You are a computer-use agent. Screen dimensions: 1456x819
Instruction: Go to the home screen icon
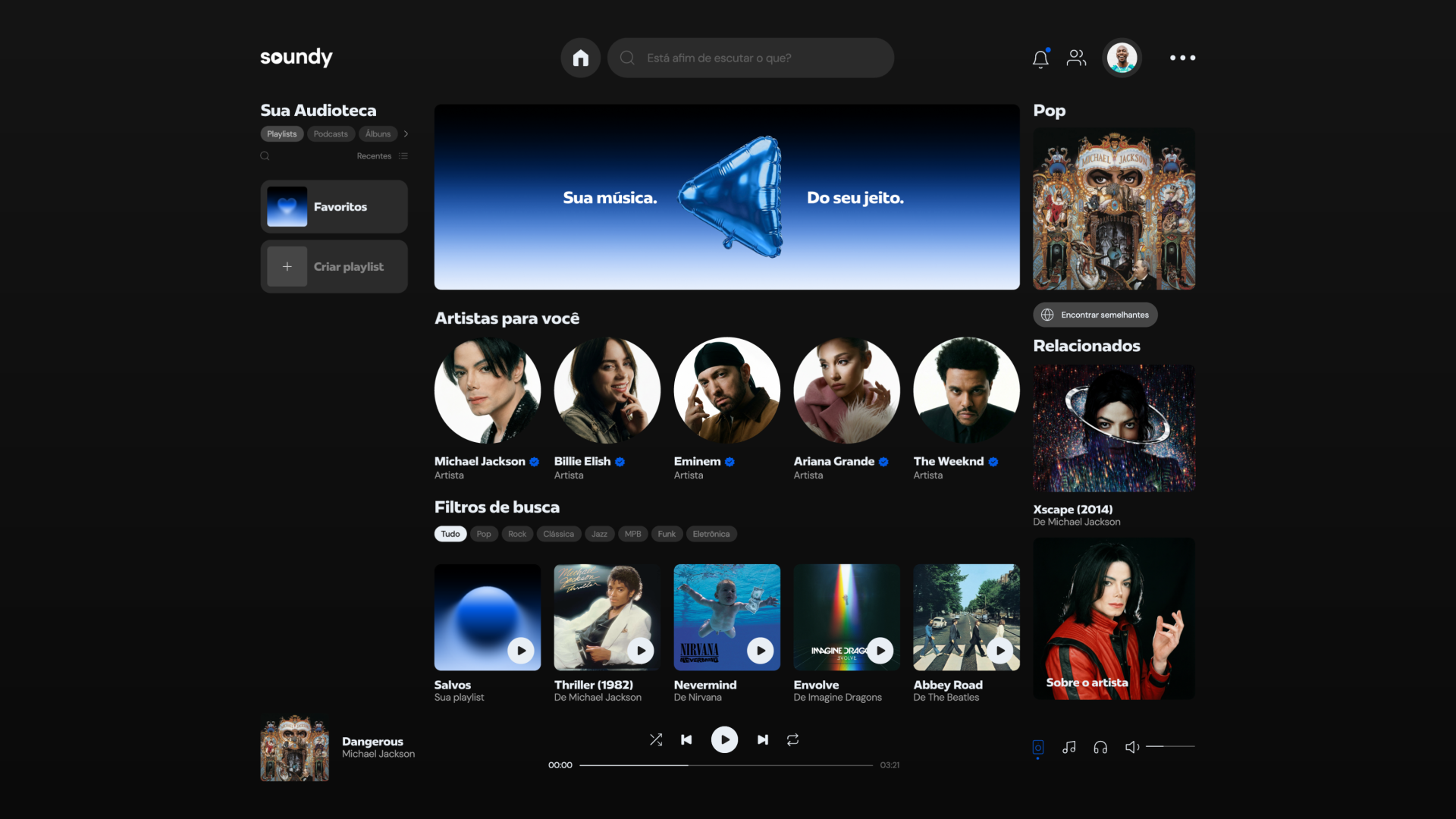[x=580, y=58]
